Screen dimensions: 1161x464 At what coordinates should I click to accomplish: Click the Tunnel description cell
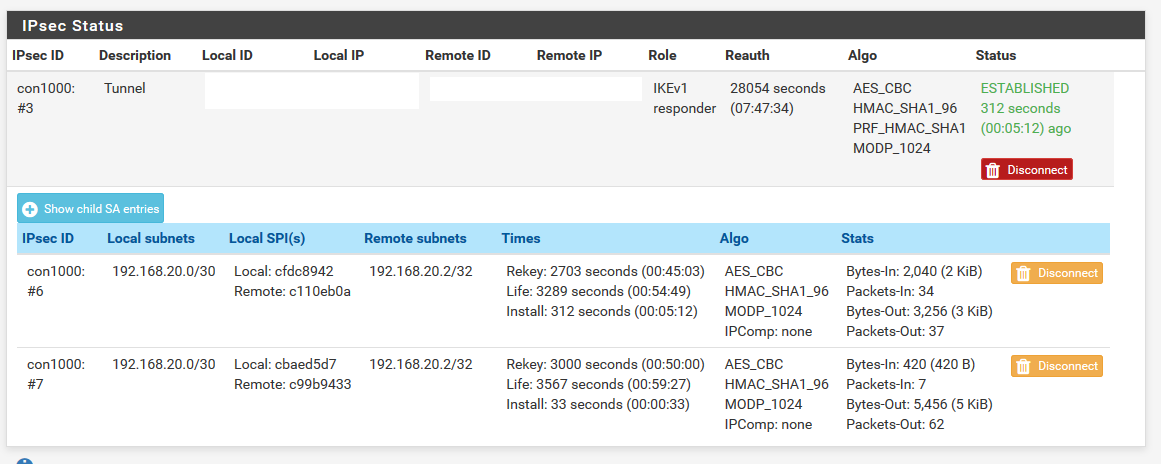point(124,88)
